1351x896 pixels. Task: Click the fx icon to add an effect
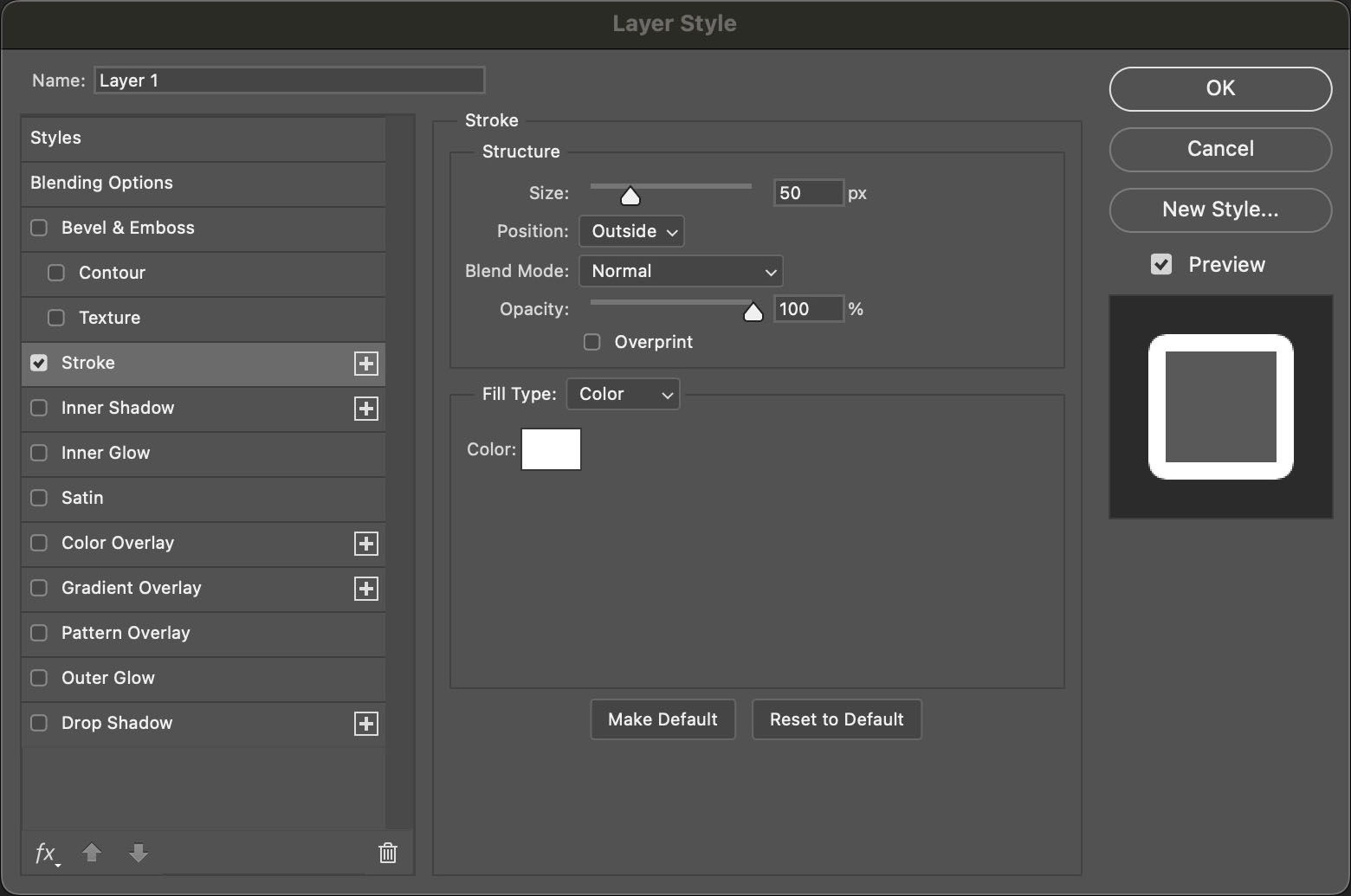pyautogui.click(x=45, y=854)
